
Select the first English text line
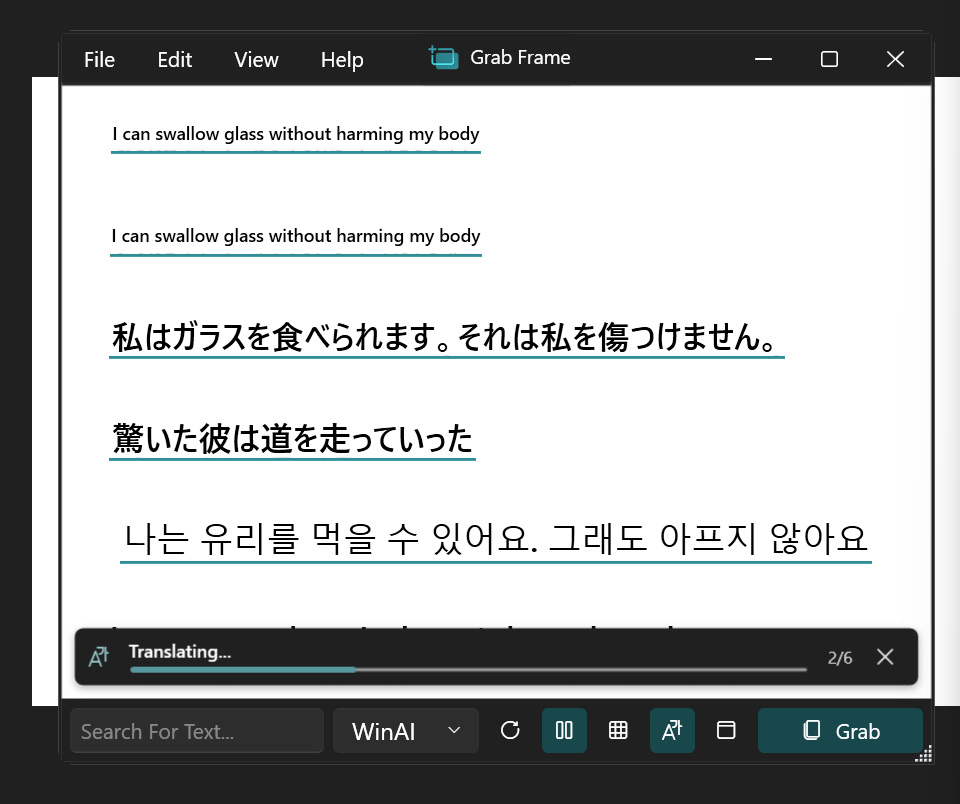pos(296,134)
